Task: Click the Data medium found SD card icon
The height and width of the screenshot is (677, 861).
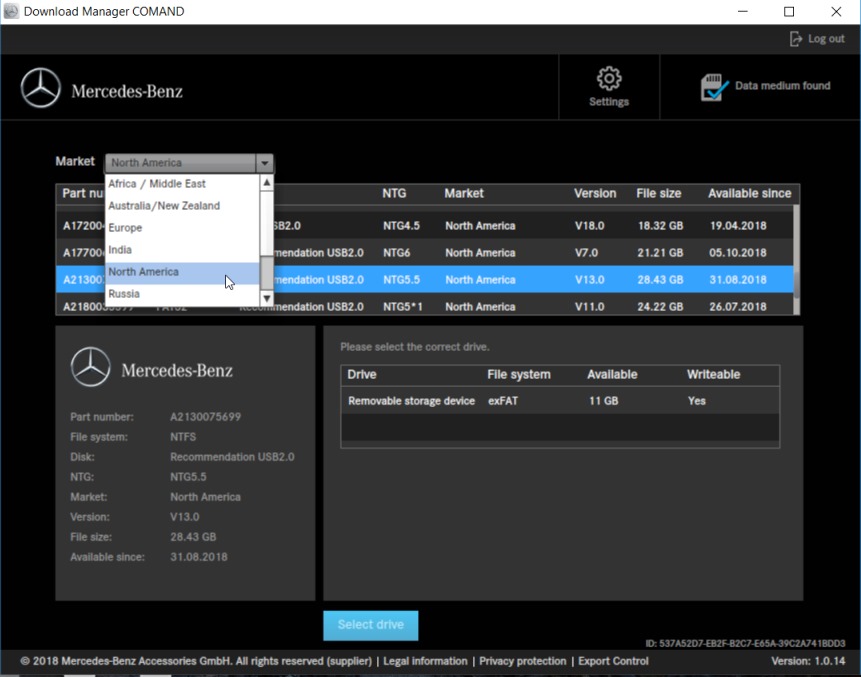Action: pyautogui.click(x=714, y=87)
